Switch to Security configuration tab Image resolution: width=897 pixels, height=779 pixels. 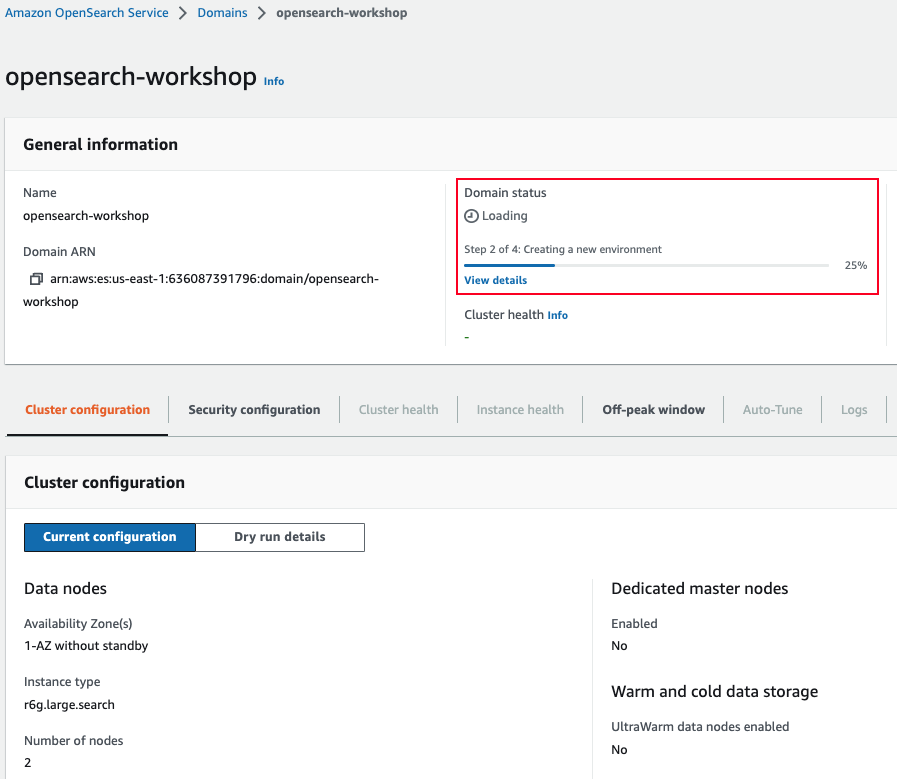pyautogui.click(x=254, y=410)
